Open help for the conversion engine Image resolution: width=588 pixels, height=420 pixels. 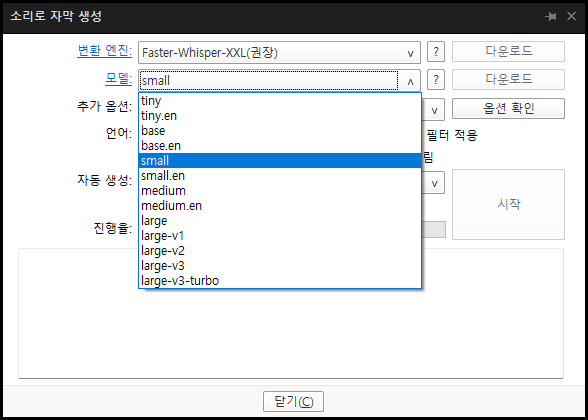point(435,52)
